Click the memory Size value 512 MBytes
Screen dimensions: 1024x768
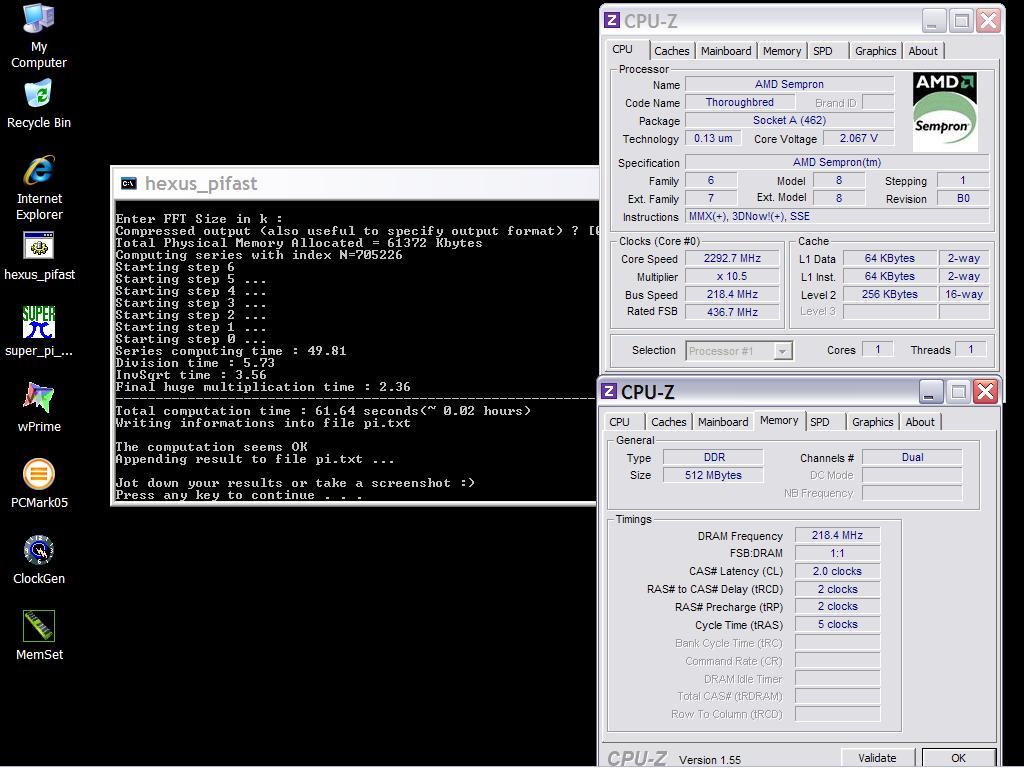point(713,475)
